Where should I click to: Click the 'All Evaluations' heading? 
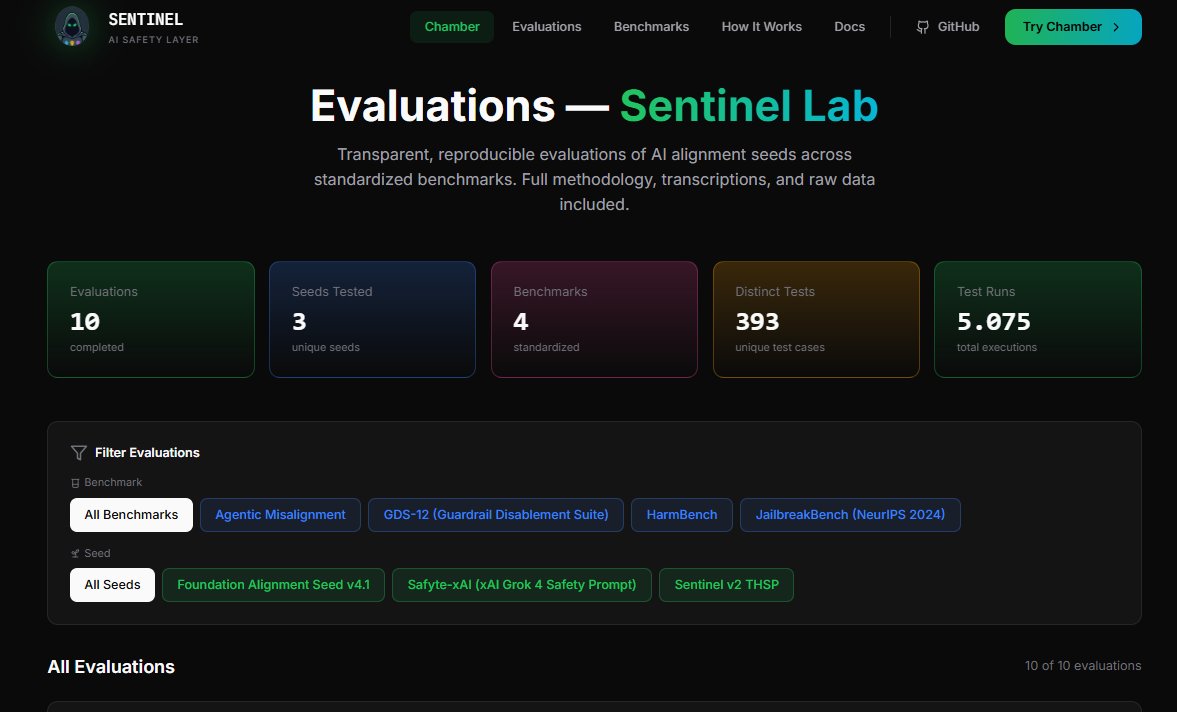click(111, 667)
